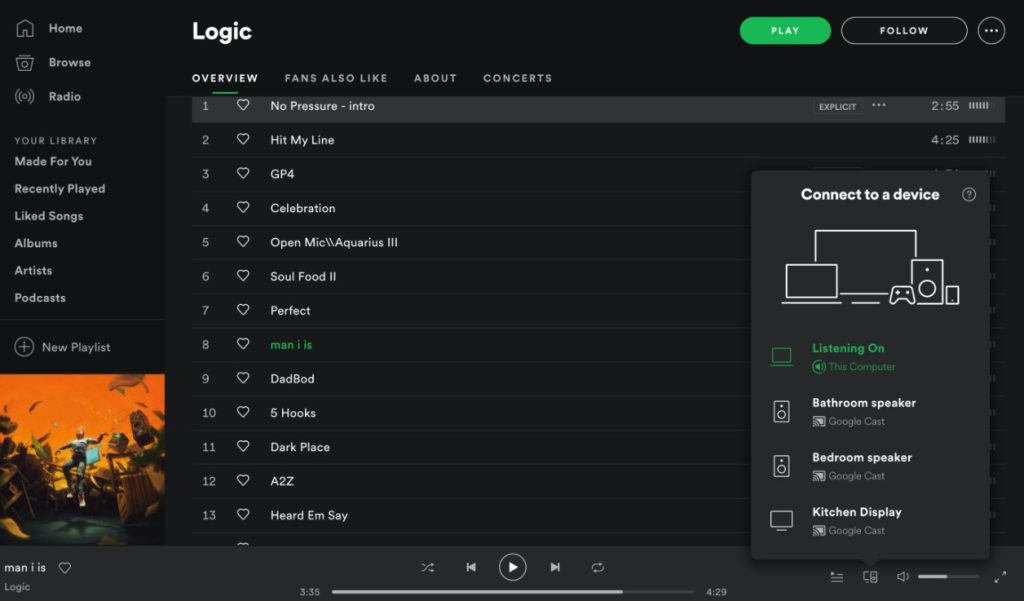Like the song Open Mic\\Aquarius III
1024x601 pixels.
[x=243, y=242]
